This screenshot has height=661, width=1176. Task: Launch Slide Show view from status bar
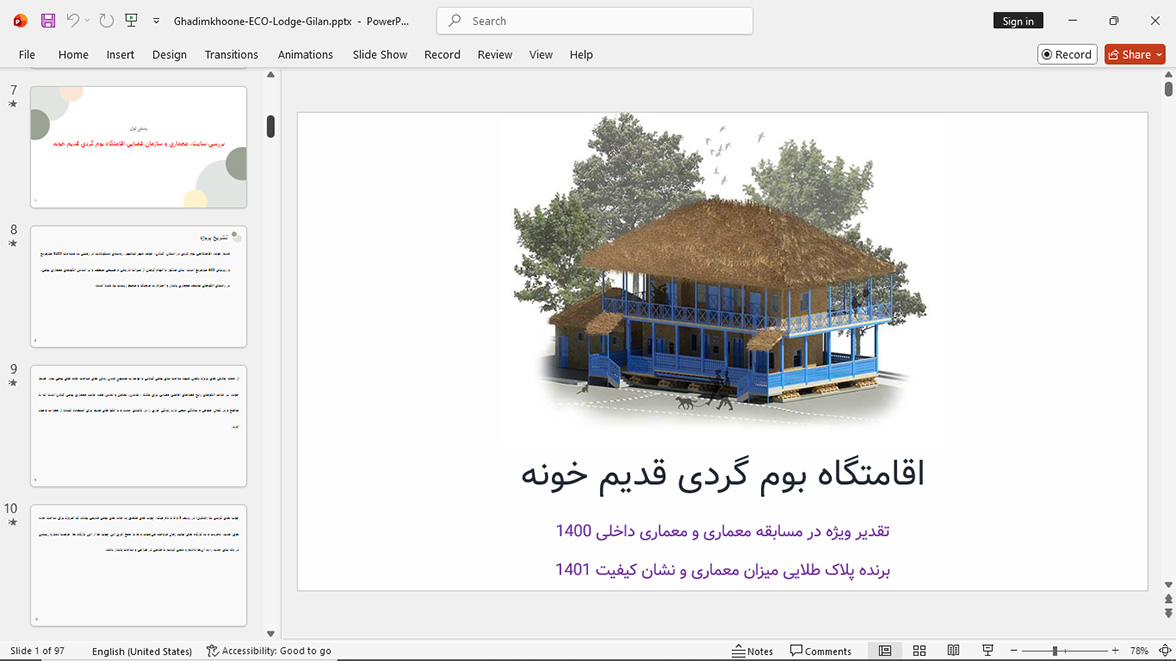988,650
